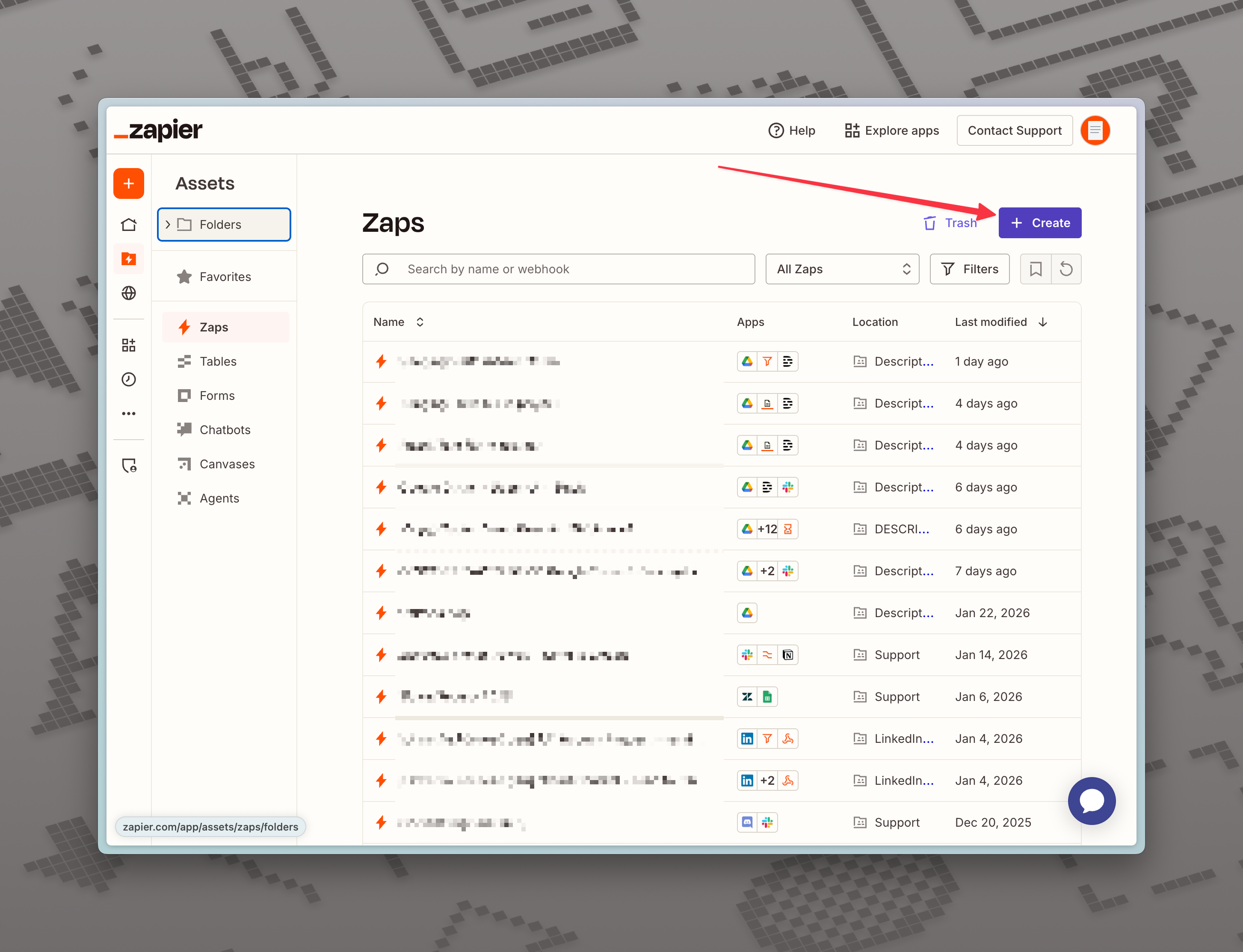
Task: Click the purple Create button
Action: point(1039,223)
